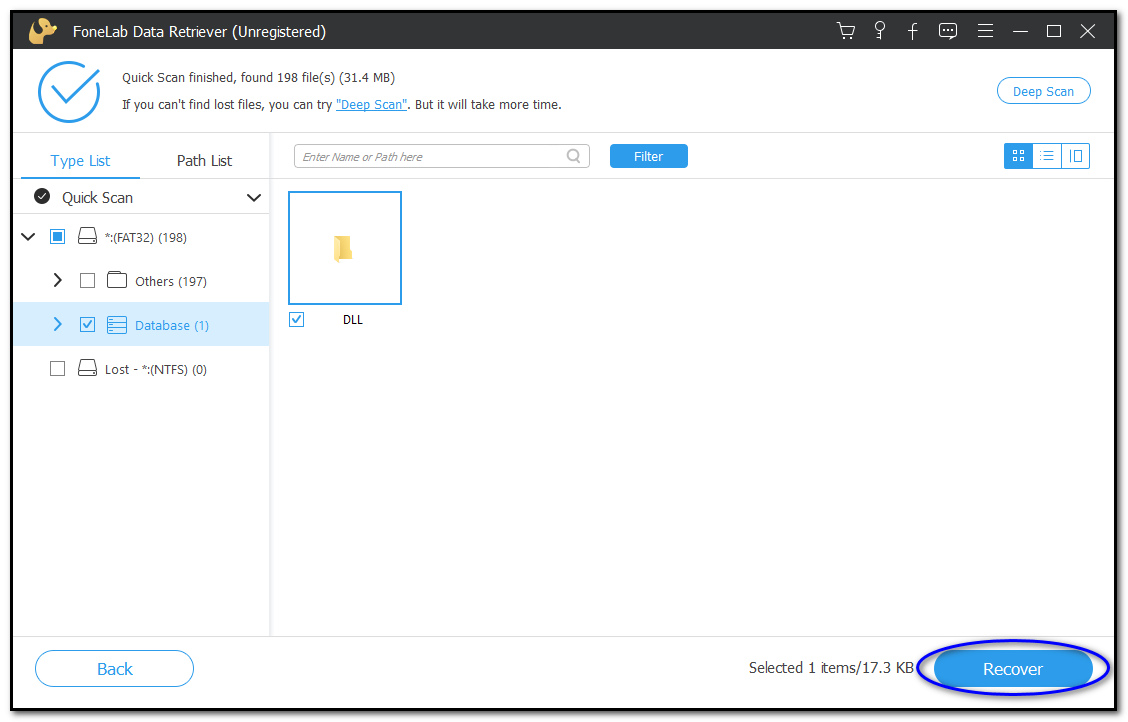Switch to thumbnail grid view
Viewport: 1128px width, 722px height.
[x=1018, y=156]
